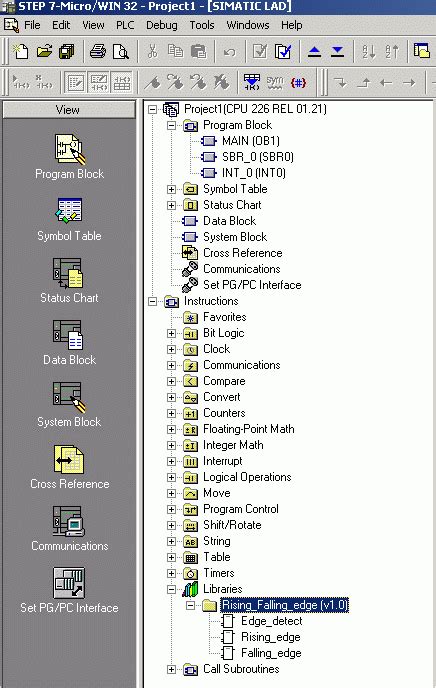Click the Sort Ascending toolbar icon
The height and width of the screenshot is (688, 436).
pyautogui.click(x=368, y=52)
